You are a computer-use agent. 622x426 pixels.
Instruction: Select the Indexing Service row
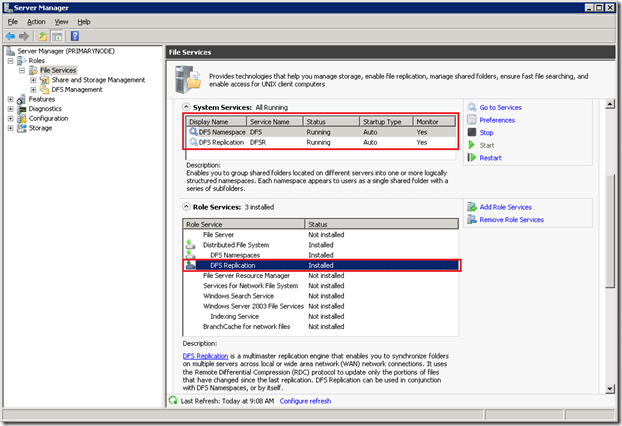(321, 316)
